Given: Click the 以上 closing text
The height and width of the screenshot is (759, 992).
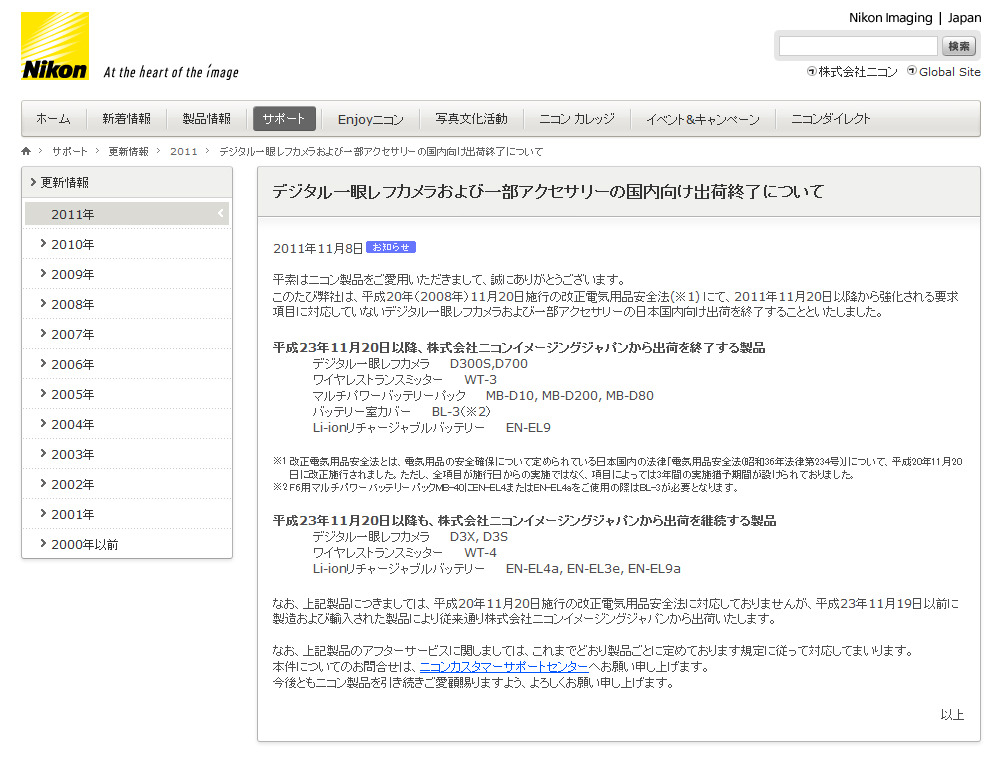Looking at the screenshot, I should pyautogui.click(x=952, y=715).
